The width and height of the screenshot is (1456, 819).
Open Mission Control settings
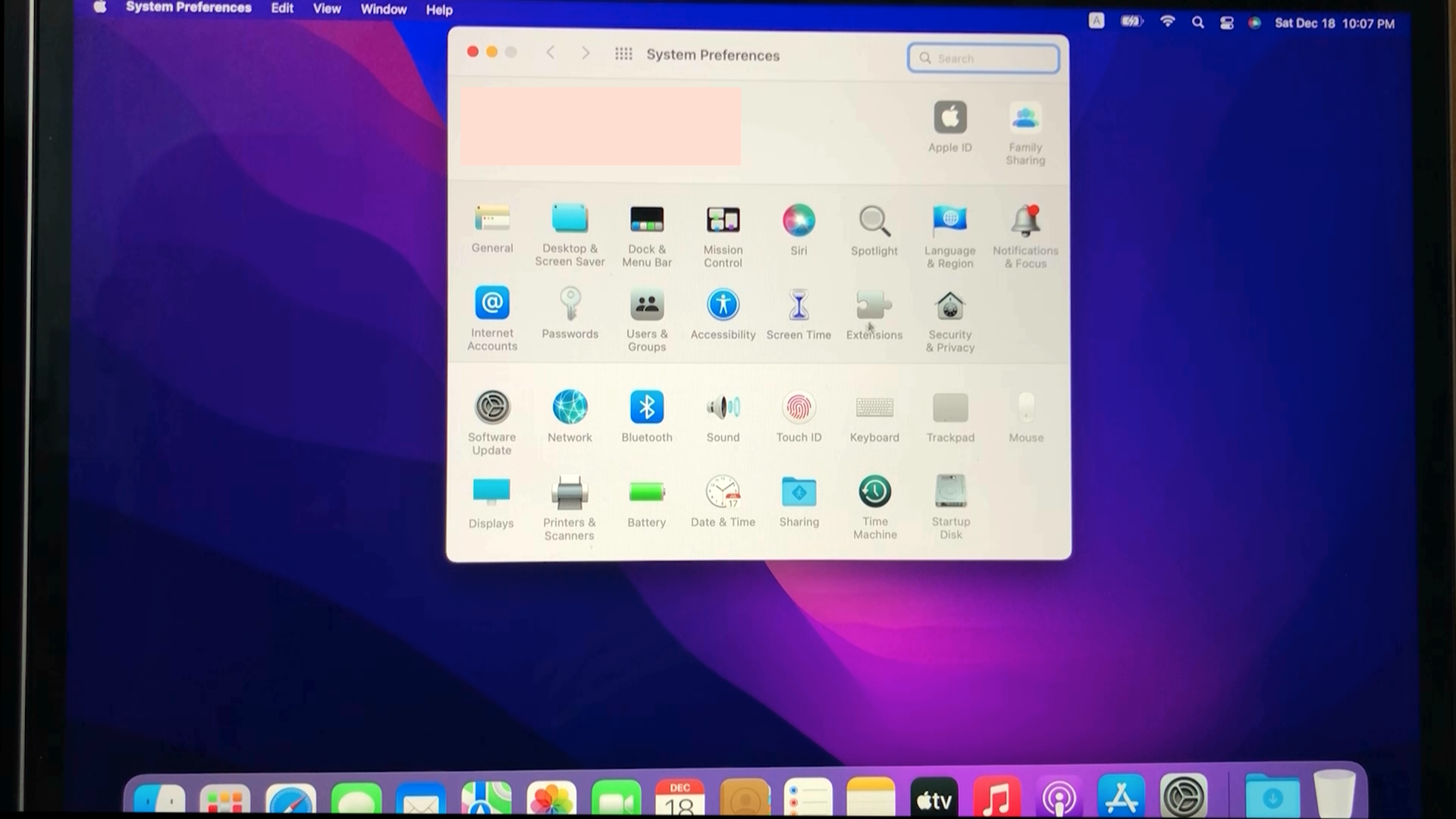point(723,221)
